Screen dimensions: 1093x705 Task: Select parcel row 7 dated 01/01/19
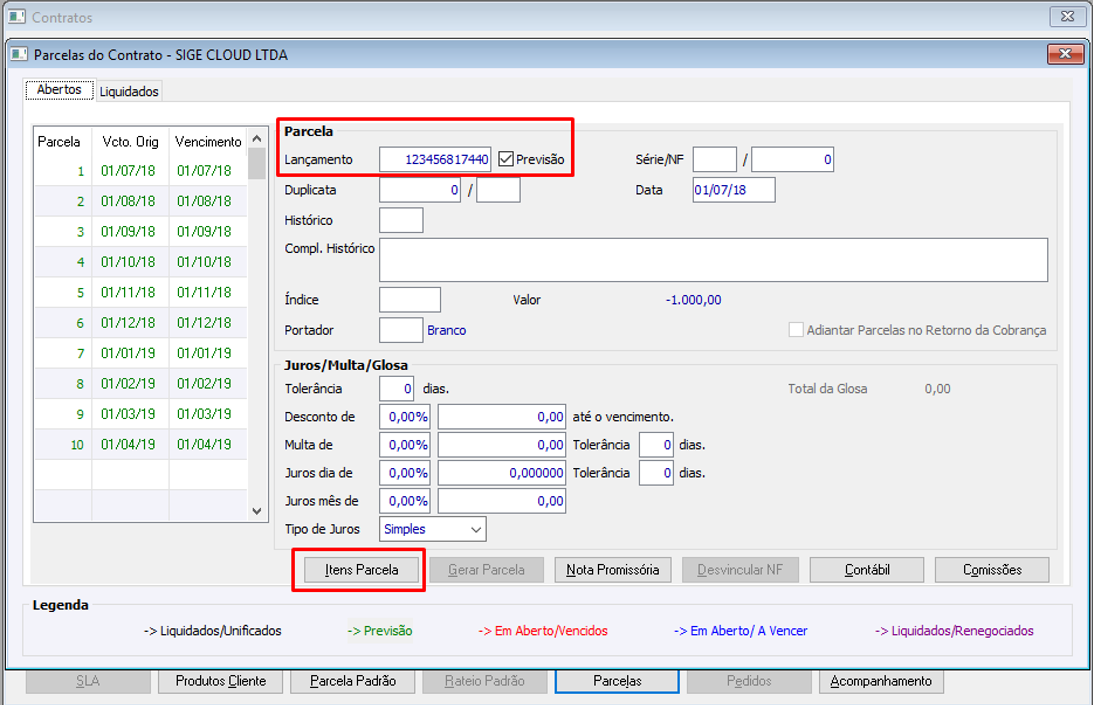(x=141, y=354)
